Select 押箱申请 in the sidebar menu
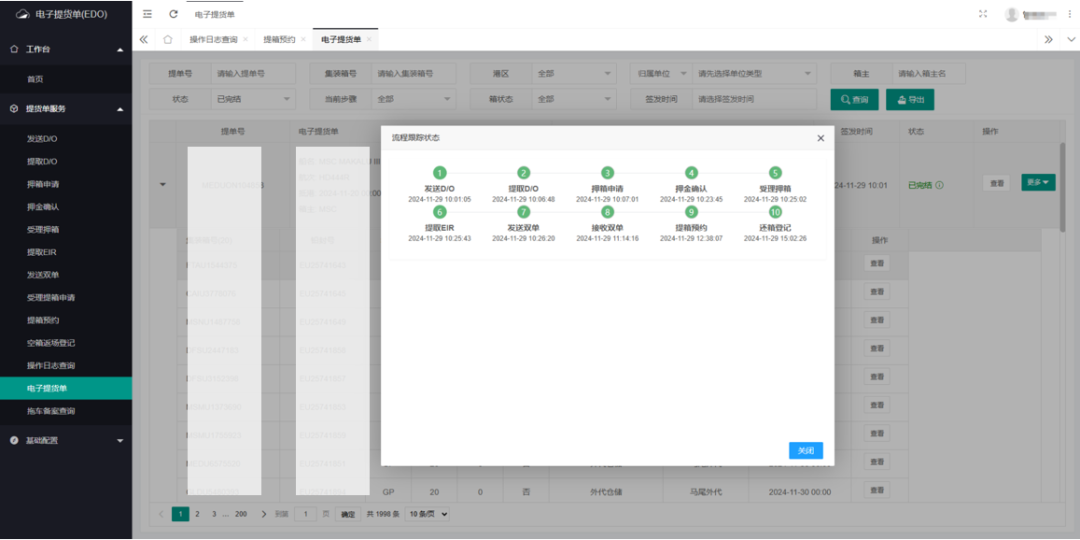Viewport: 1080px width, 540px height. [43, 184]
